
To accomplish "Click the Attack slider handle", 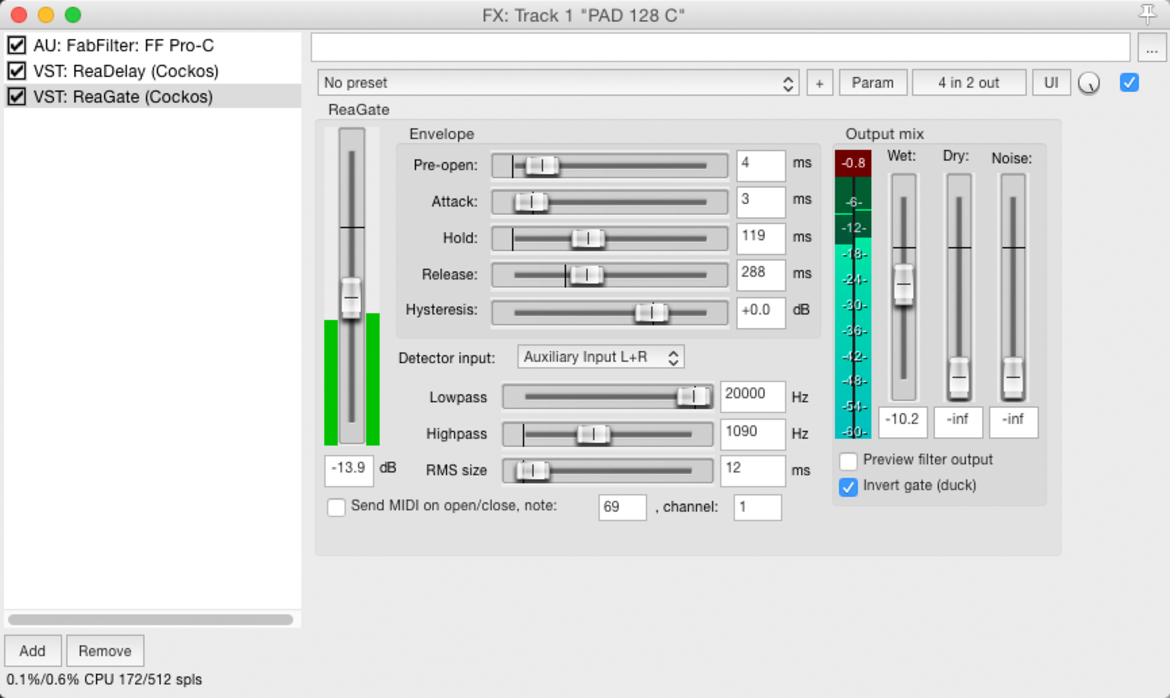I will tap(531, 202).
